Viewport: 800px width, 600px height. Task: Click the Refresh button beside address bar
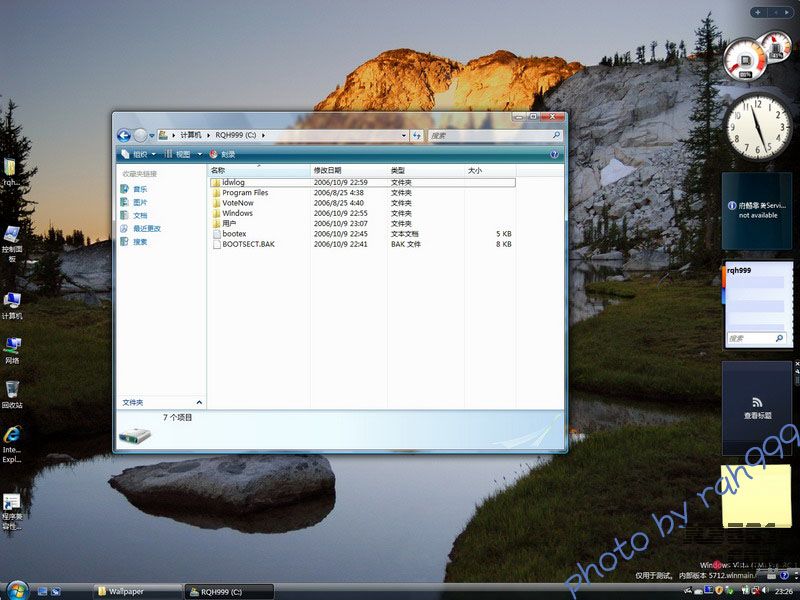(417, 135)
